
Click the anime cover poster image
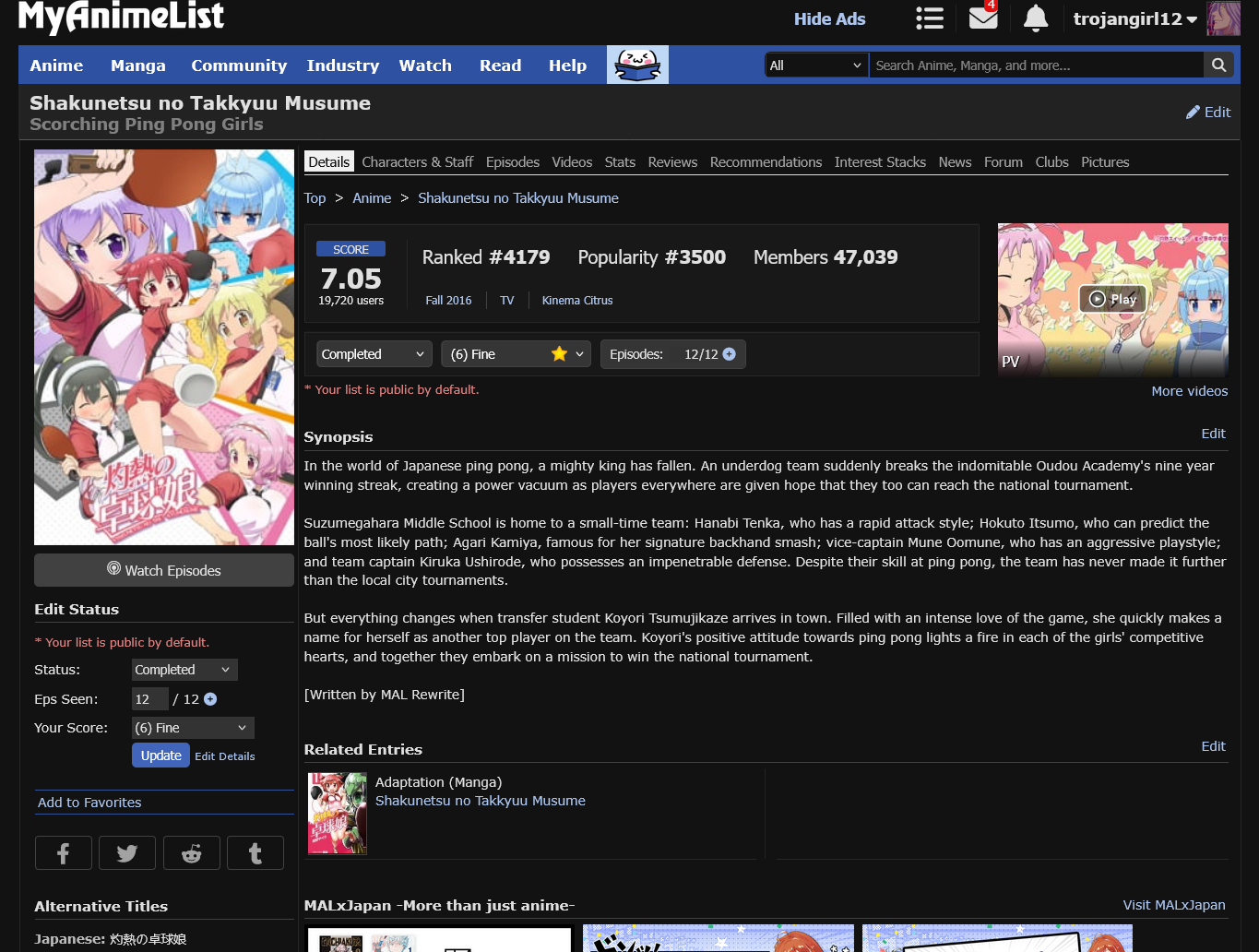(164, 348)
